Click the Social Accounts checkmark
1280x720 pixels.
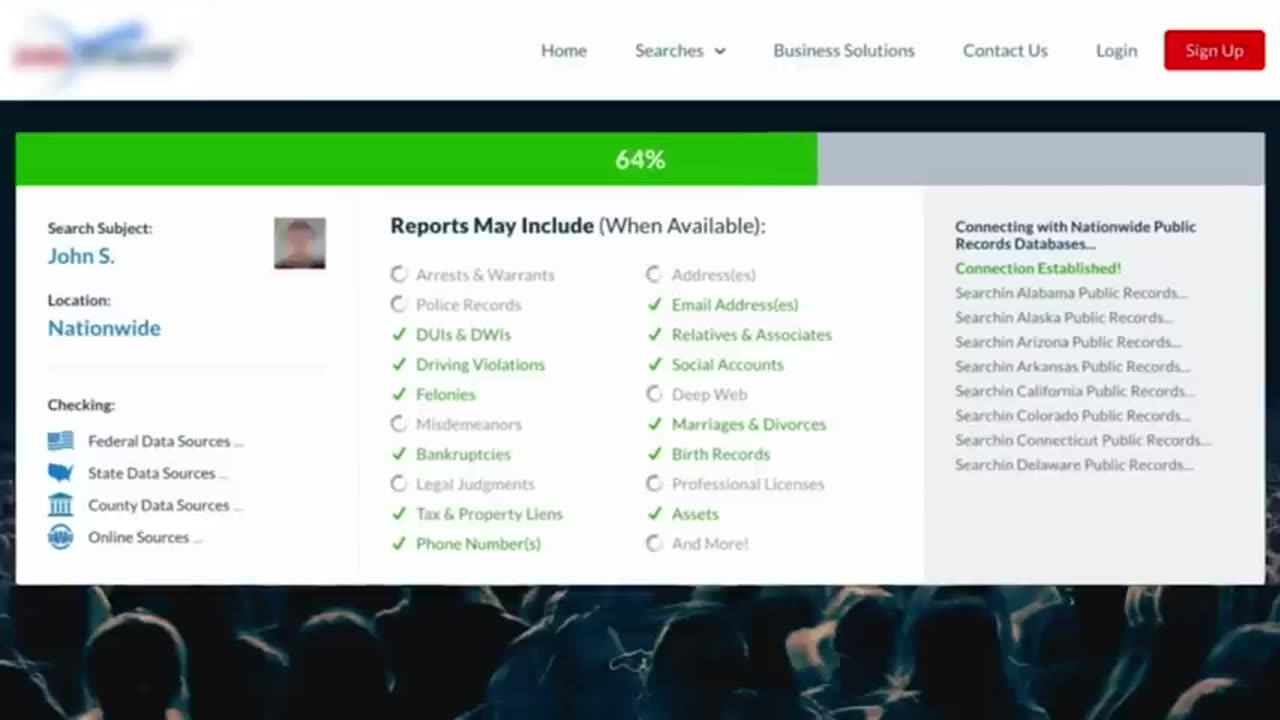pyautogui.click(x=655, y=364)
